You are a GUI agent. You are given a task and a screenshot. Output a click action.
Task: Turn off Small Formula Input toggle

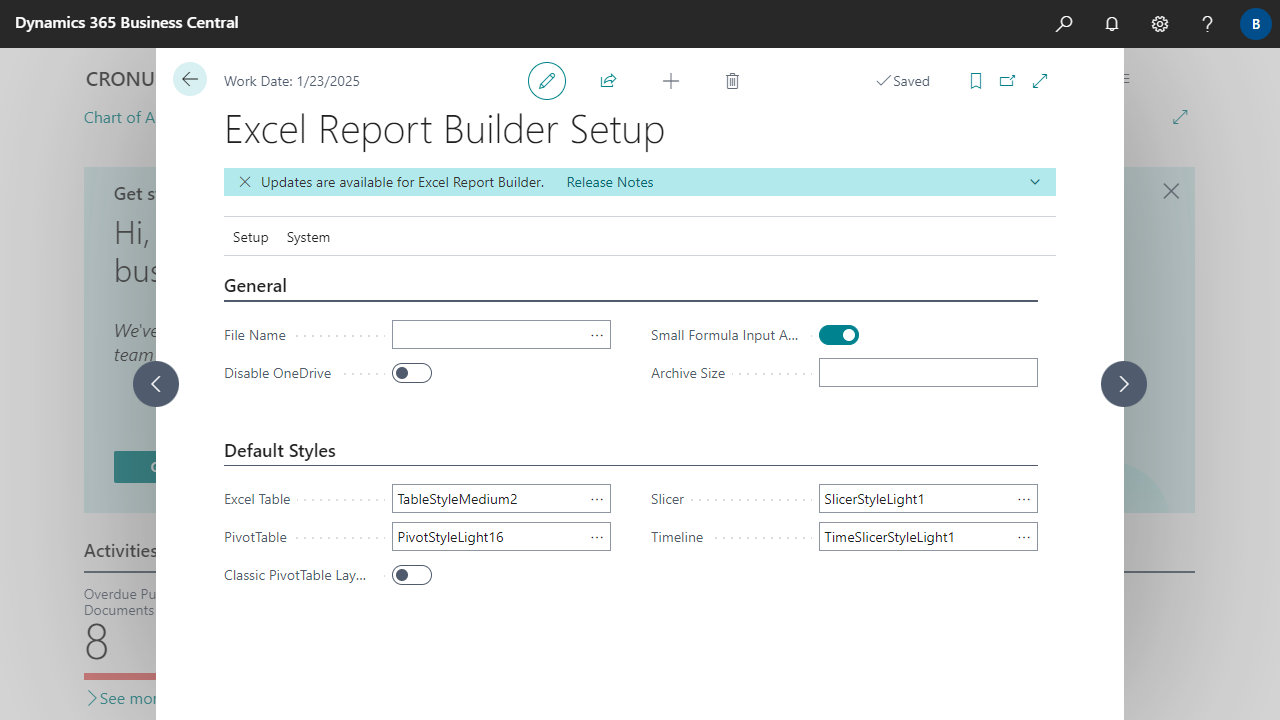(x=838, y=335)
